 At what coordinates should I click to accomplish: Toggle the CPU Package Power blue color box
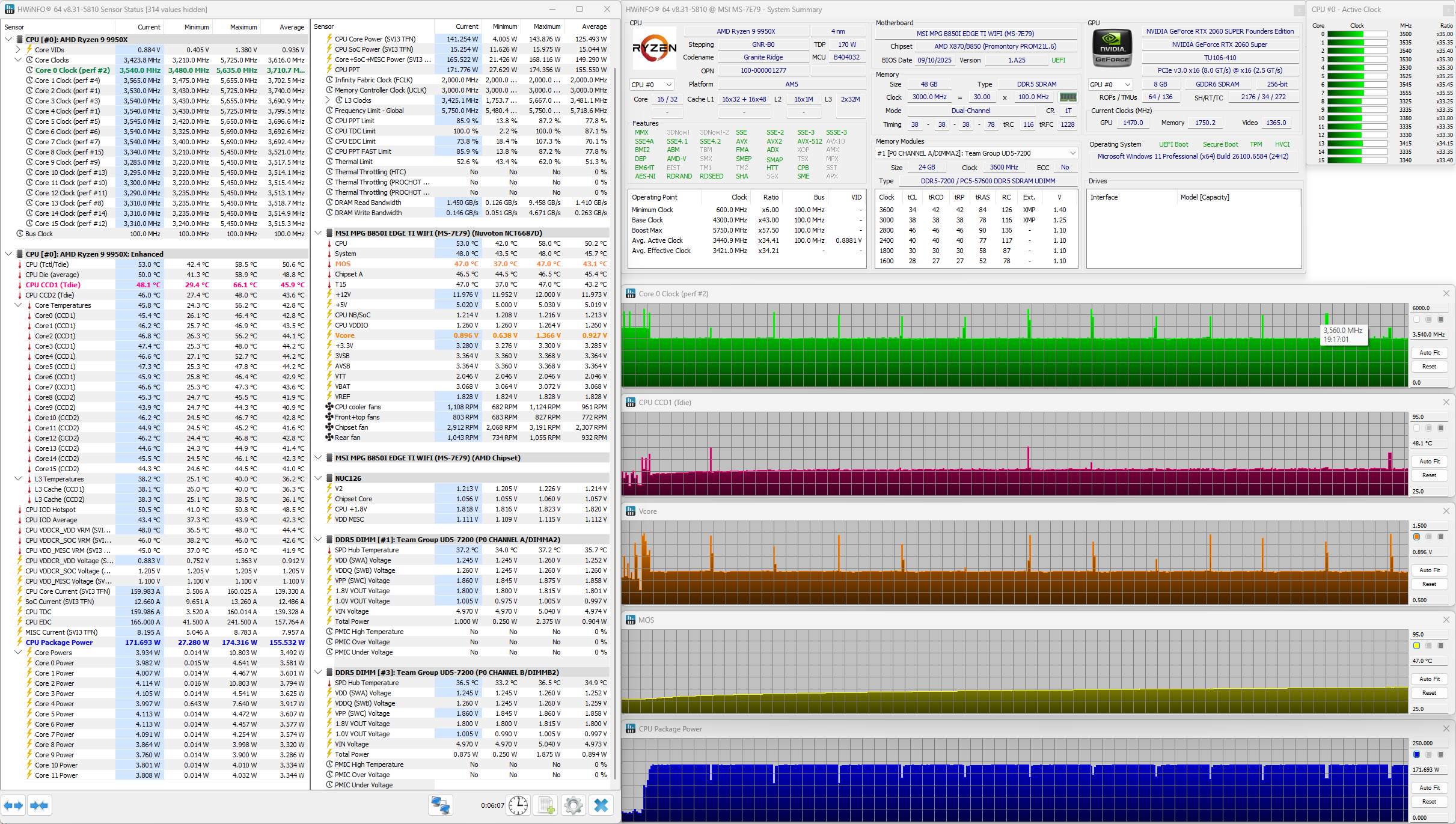coord(1416,754)
